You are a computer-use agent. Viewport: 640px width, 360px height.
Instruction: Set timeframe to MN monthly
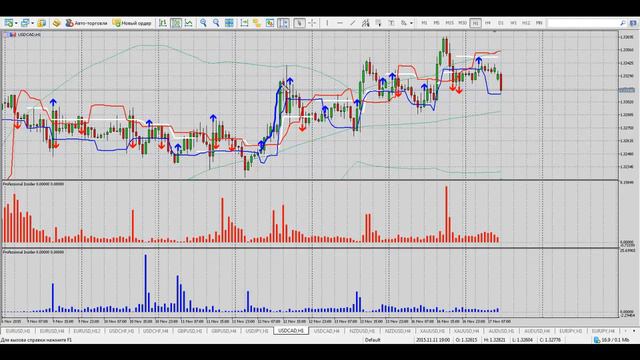point(539,23)
